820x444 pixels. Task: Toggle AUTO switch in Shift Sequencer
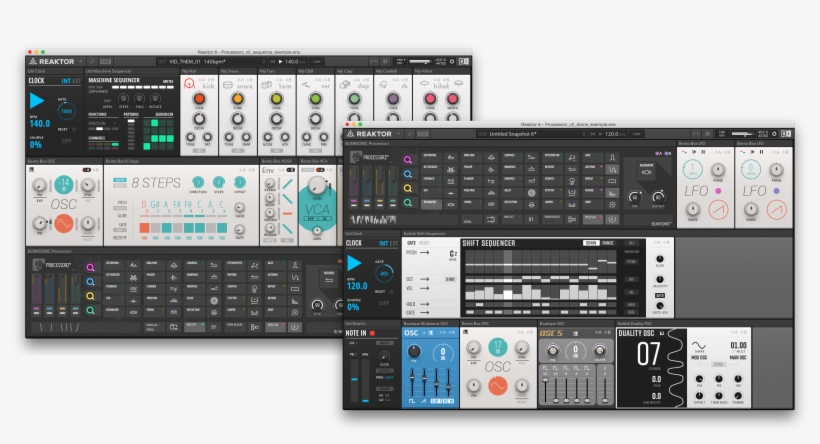tap(659, 295)
